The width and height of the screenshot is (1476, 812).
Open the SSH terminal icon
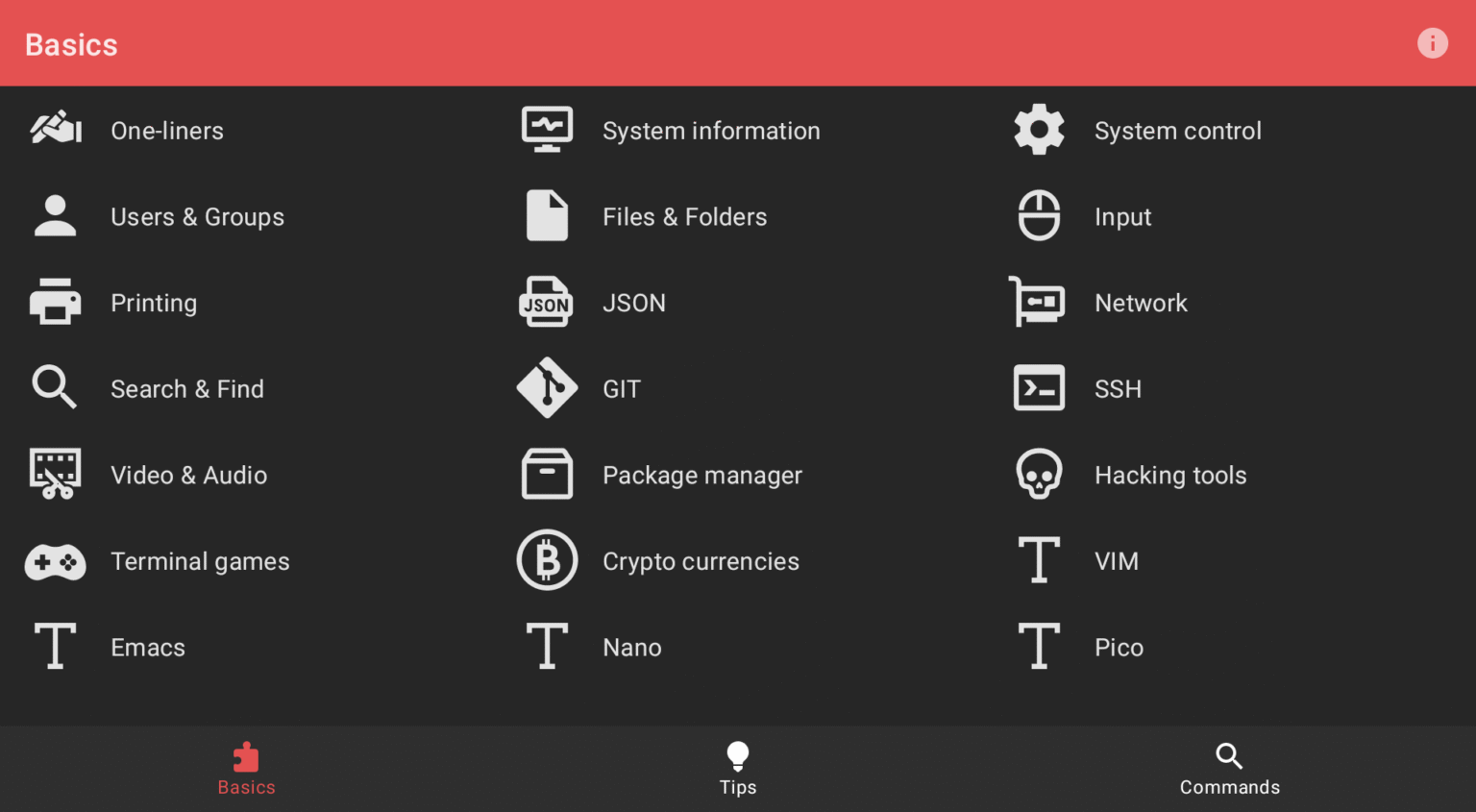coord(1039,388)
